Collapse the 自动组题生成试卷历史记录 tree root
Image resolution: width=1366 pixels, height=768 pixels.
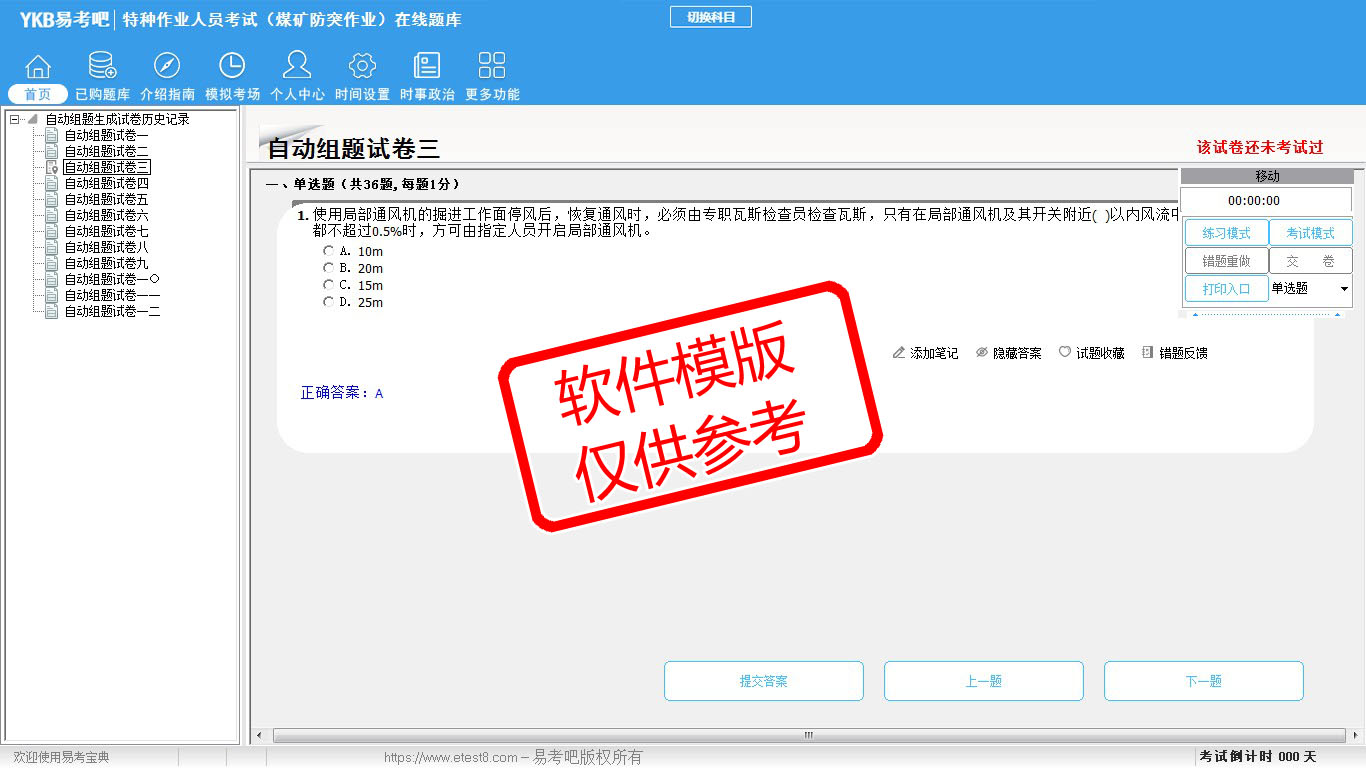tap(14, 119)
